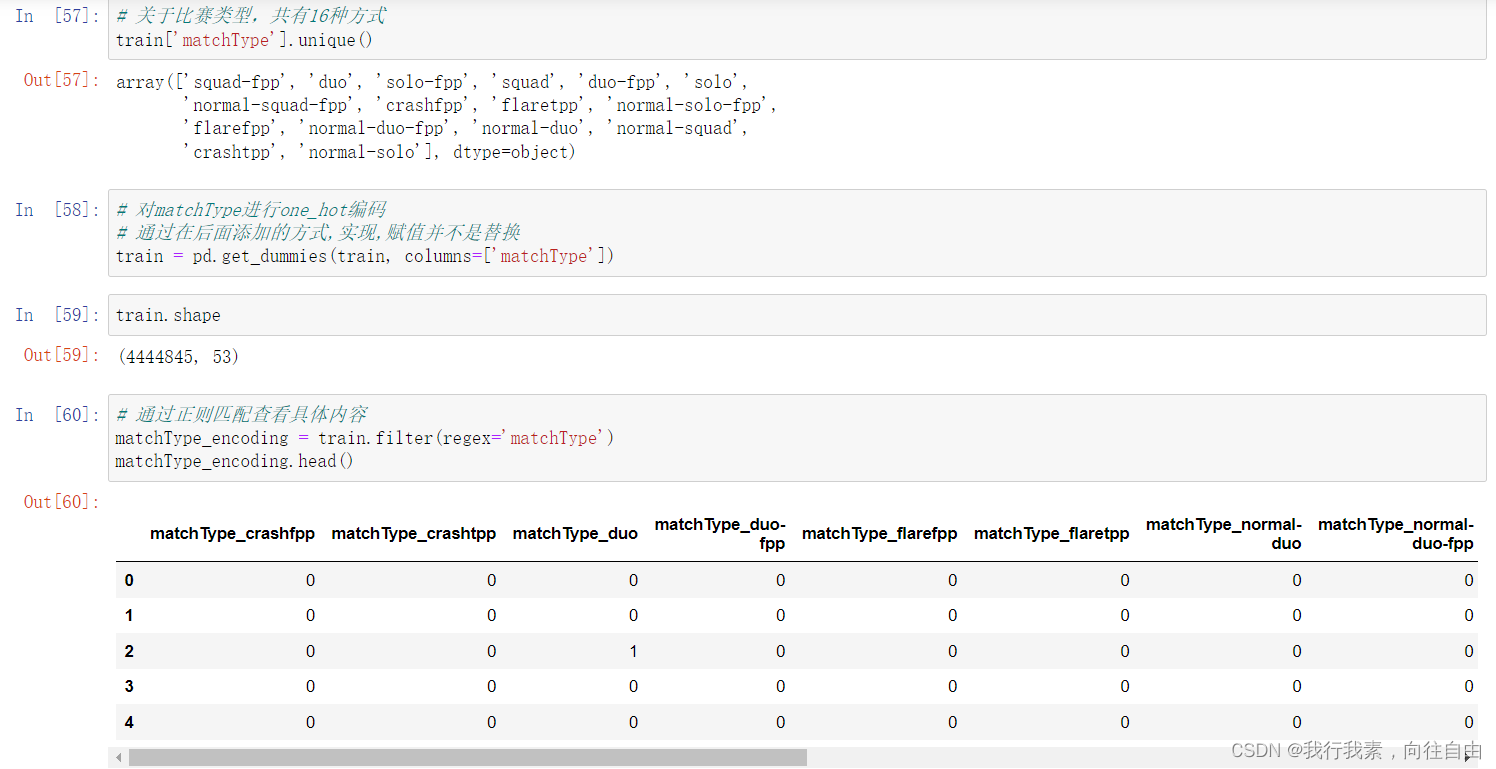1496x769 pixels.
Task: Click the left arrow of the table scrollbar
Action: pyautogui.click(x=118, y=758)
